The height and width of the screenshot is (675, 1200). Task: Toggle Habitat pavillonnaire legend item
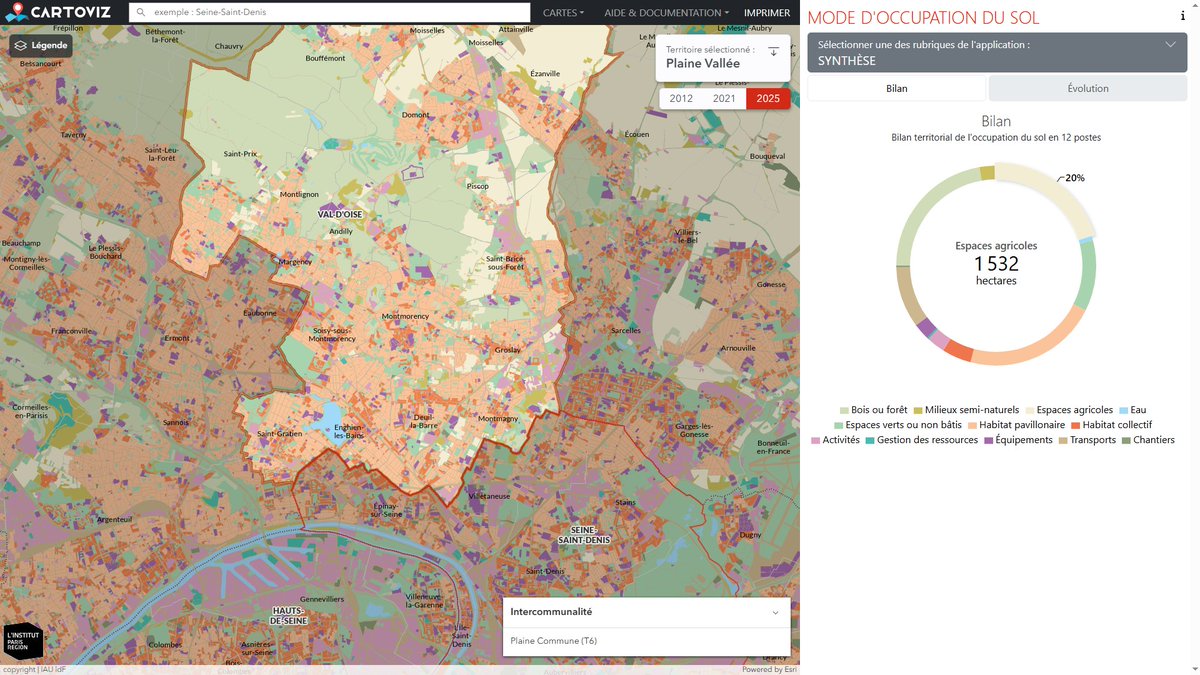tap(1016, 425)
